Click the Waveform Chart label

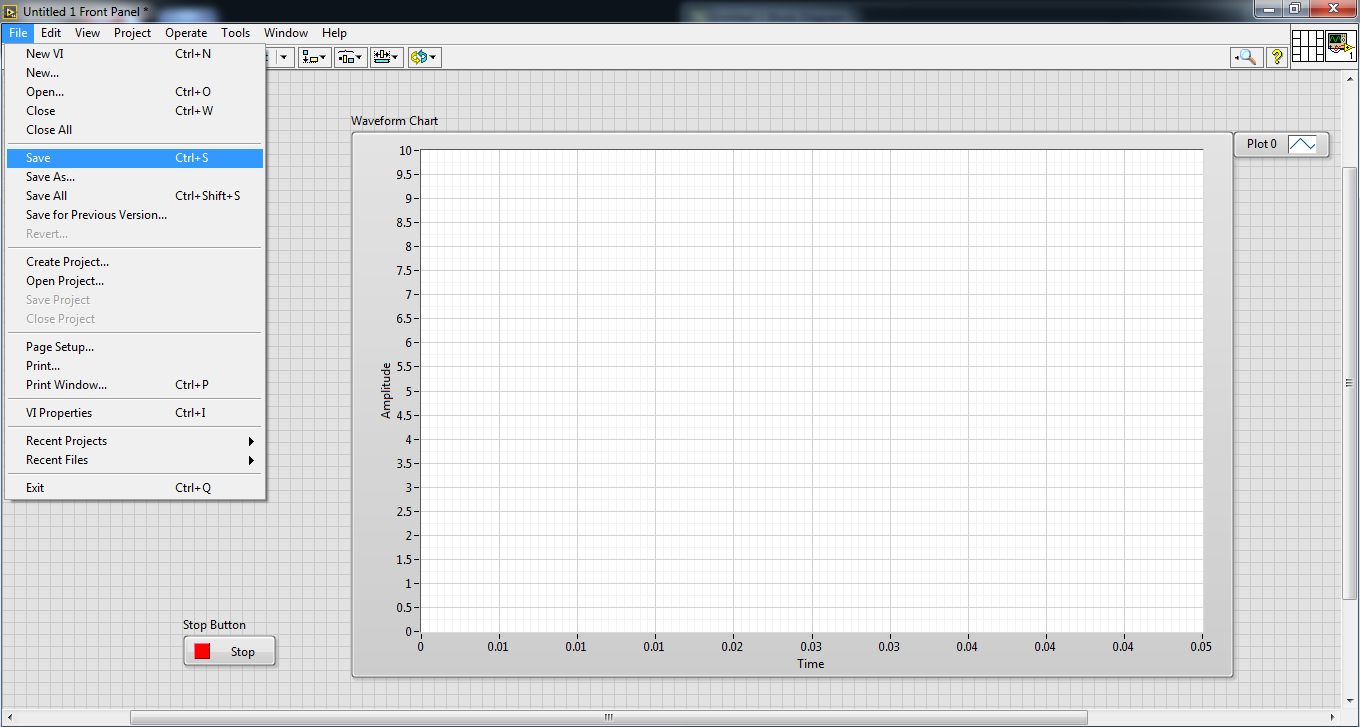click(394, 121)
